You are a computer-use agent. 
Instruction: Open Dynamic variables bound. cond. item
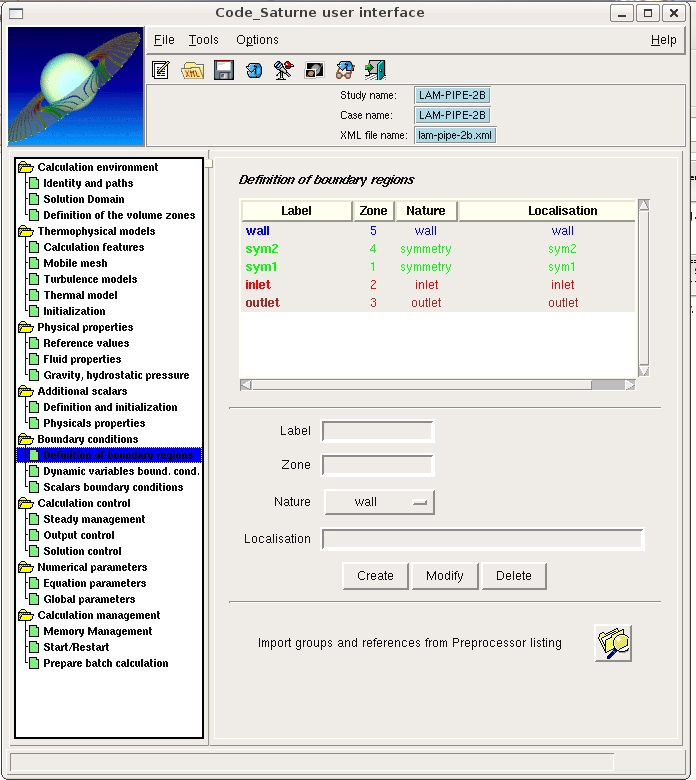pyautogui.click(x=121, y=471)
